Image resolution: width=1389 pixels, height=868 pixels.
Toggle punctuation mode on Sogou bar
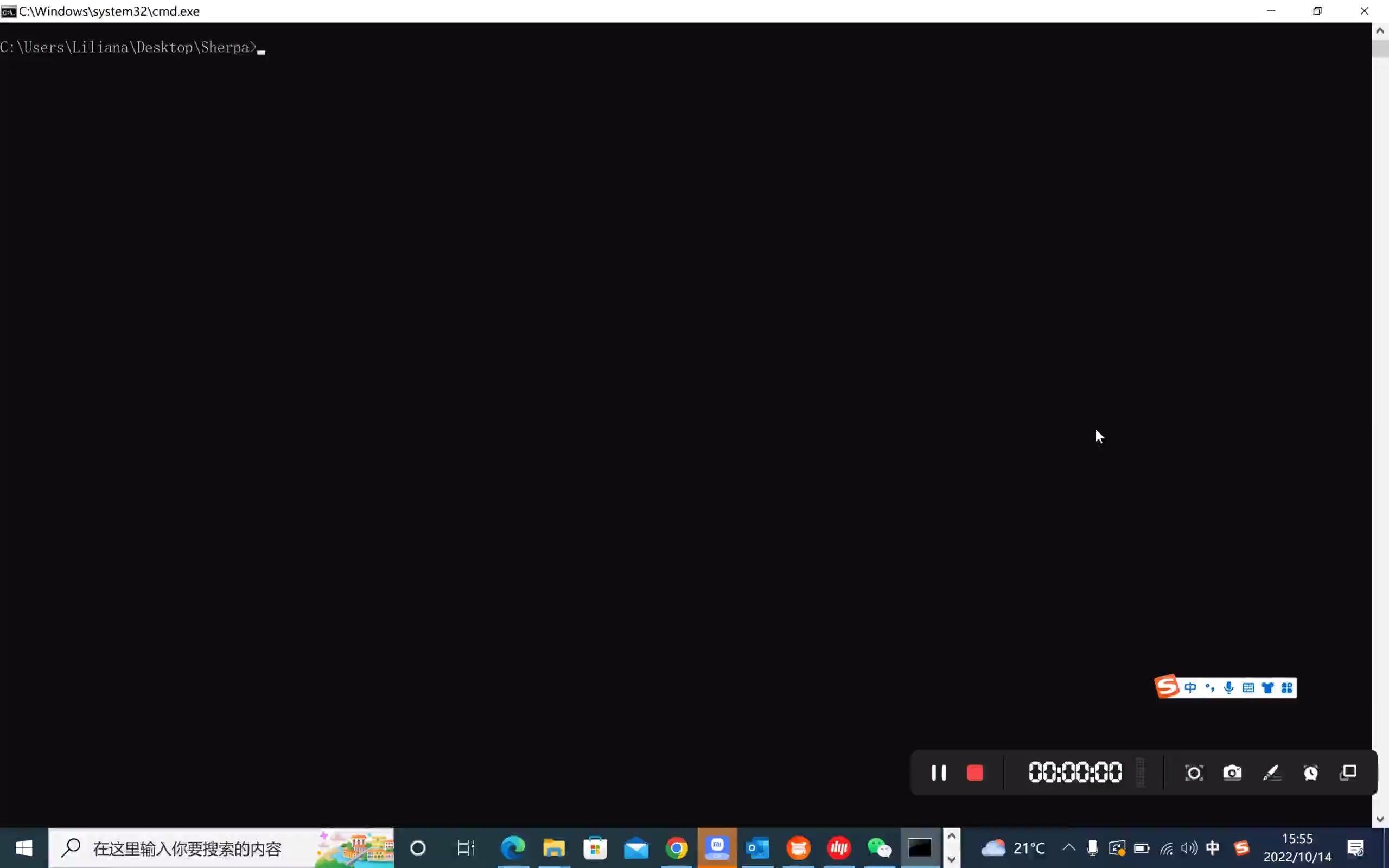(x=1210, y=688)
